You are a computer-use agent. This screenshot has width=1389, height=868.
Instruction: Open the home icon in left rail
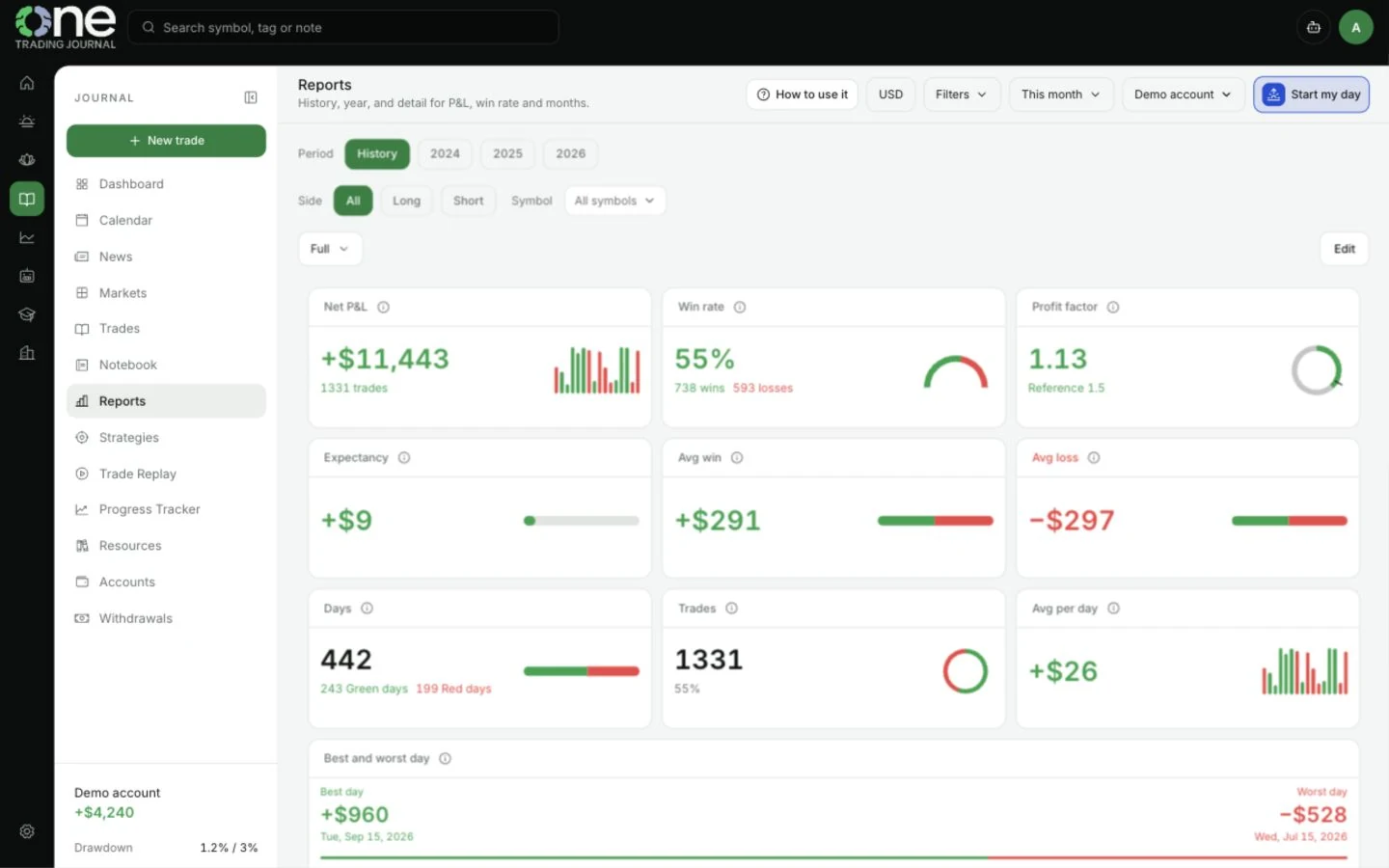[x=27, y=83]
